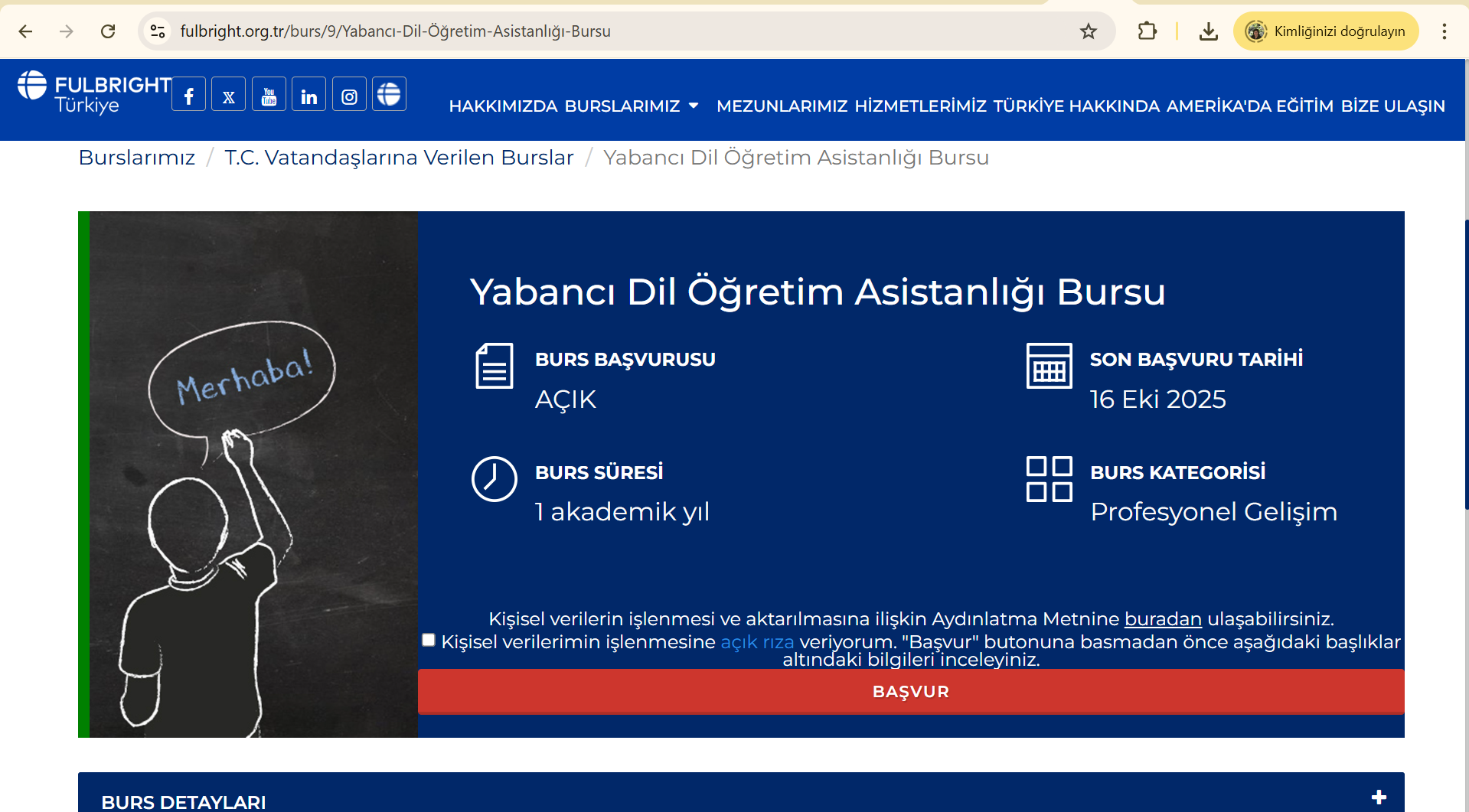
Task: Click the Merhaba chalkboard image
Action: 253,474
